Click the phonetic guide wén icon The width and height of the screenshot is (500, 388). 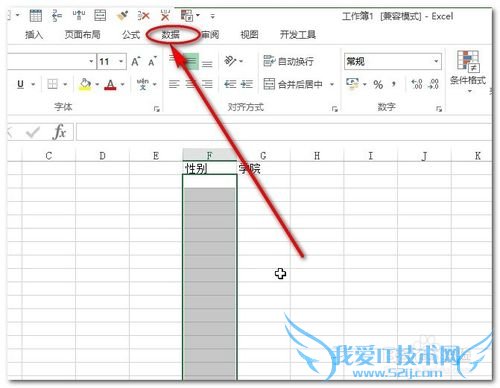pyautogui.click(x=143, y=84)
